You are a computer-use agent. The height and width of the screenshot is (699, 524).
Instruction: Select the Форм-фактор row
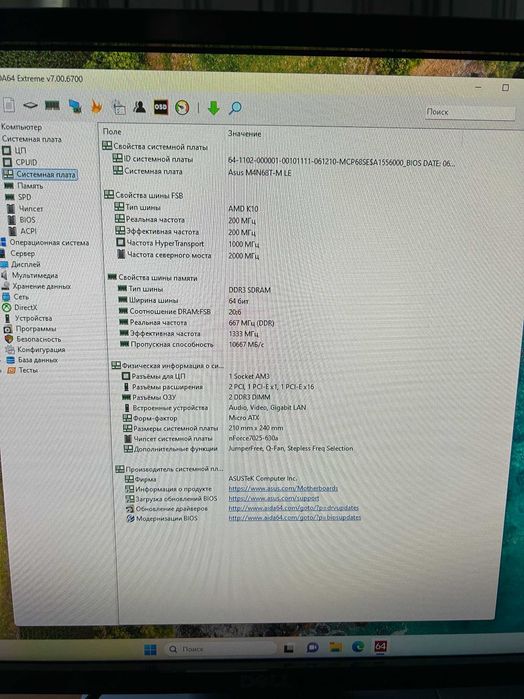(191, 418)
